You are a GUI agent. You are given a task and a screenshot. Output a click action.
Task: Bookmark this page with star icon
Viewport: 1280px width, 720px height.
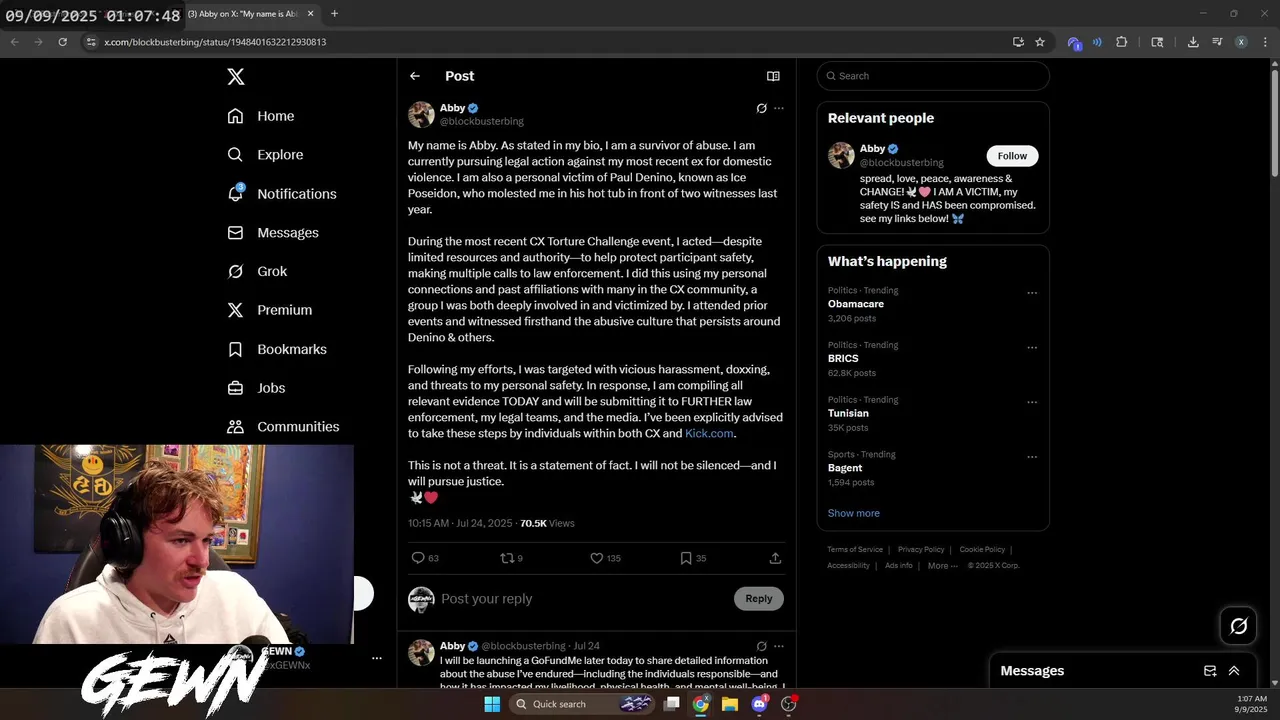pyautogui.click(x=1040, y=42)
